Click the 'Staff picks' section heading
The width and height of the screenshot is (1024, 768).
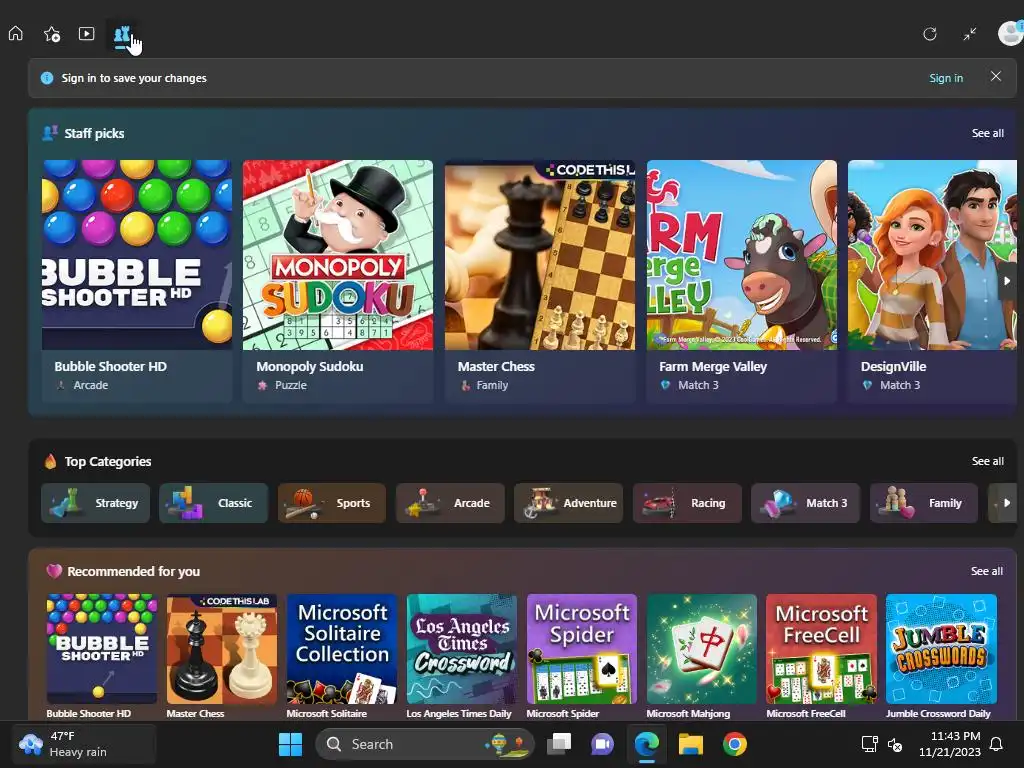pos(94,133)
